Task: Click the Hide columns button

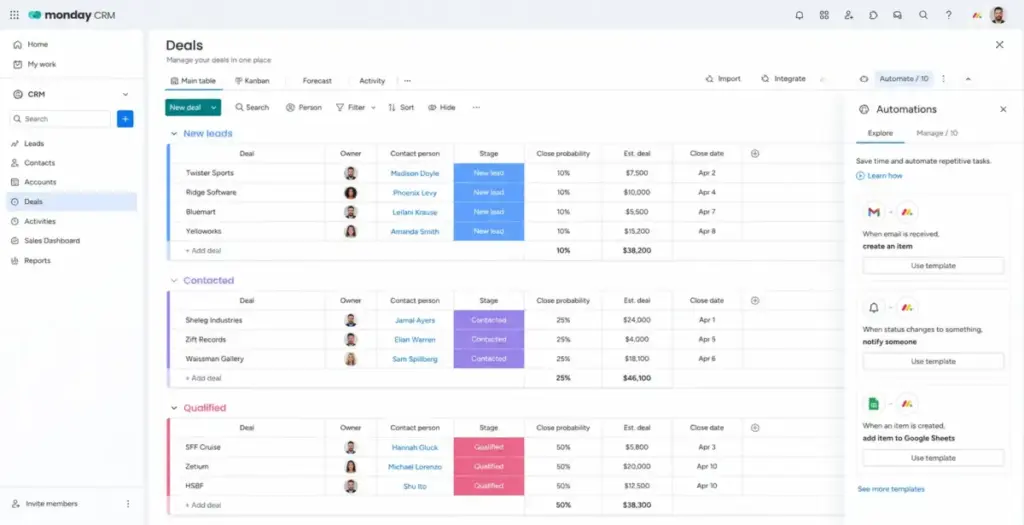Action: [442, 107]
